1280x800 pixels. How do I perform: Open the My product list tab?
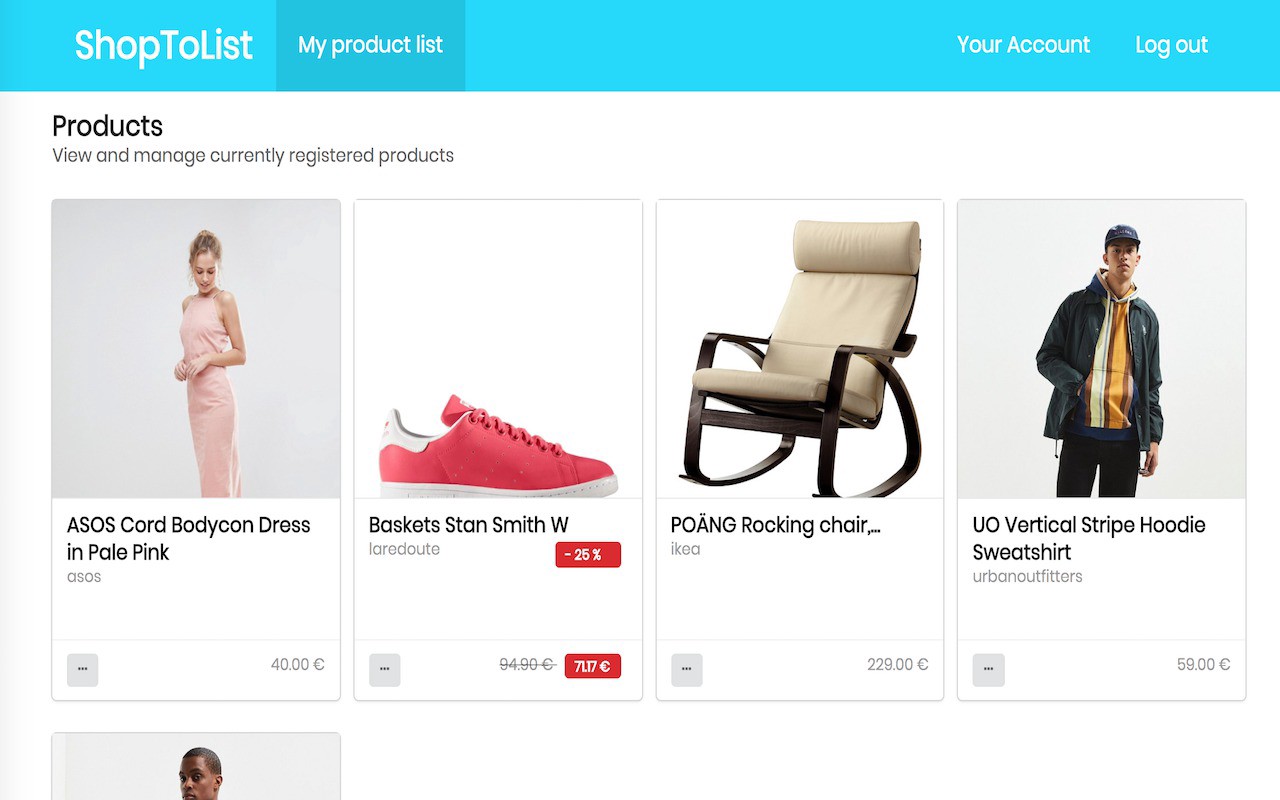370,45
